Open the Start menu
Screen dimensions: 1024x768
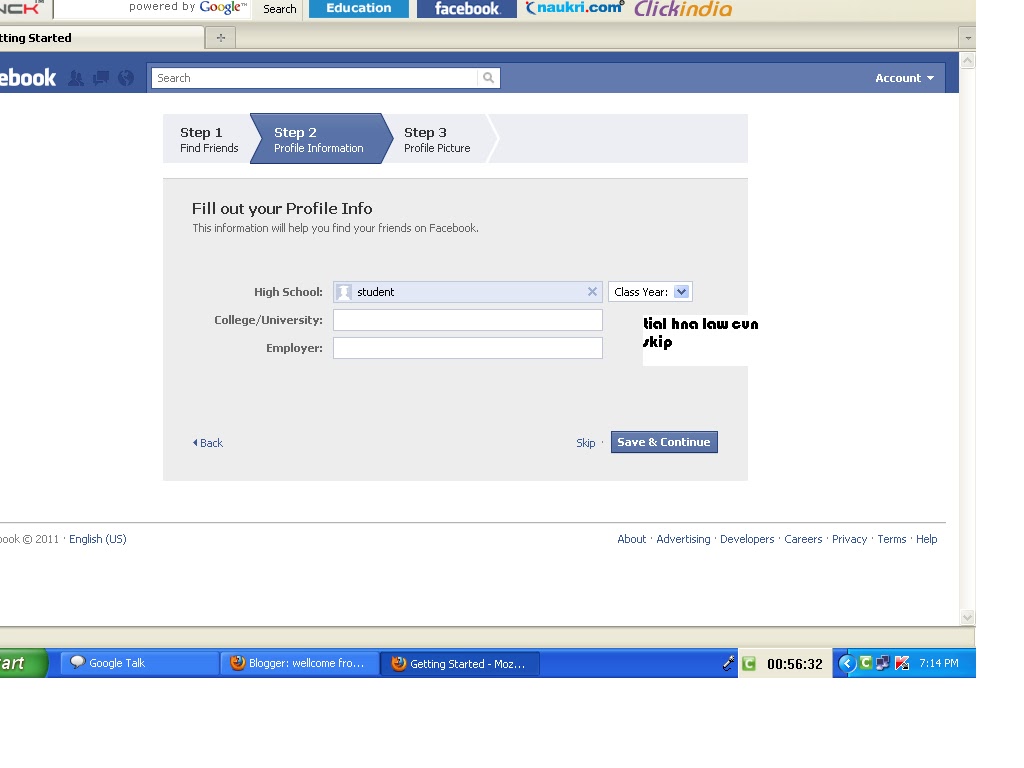point(23,663)
